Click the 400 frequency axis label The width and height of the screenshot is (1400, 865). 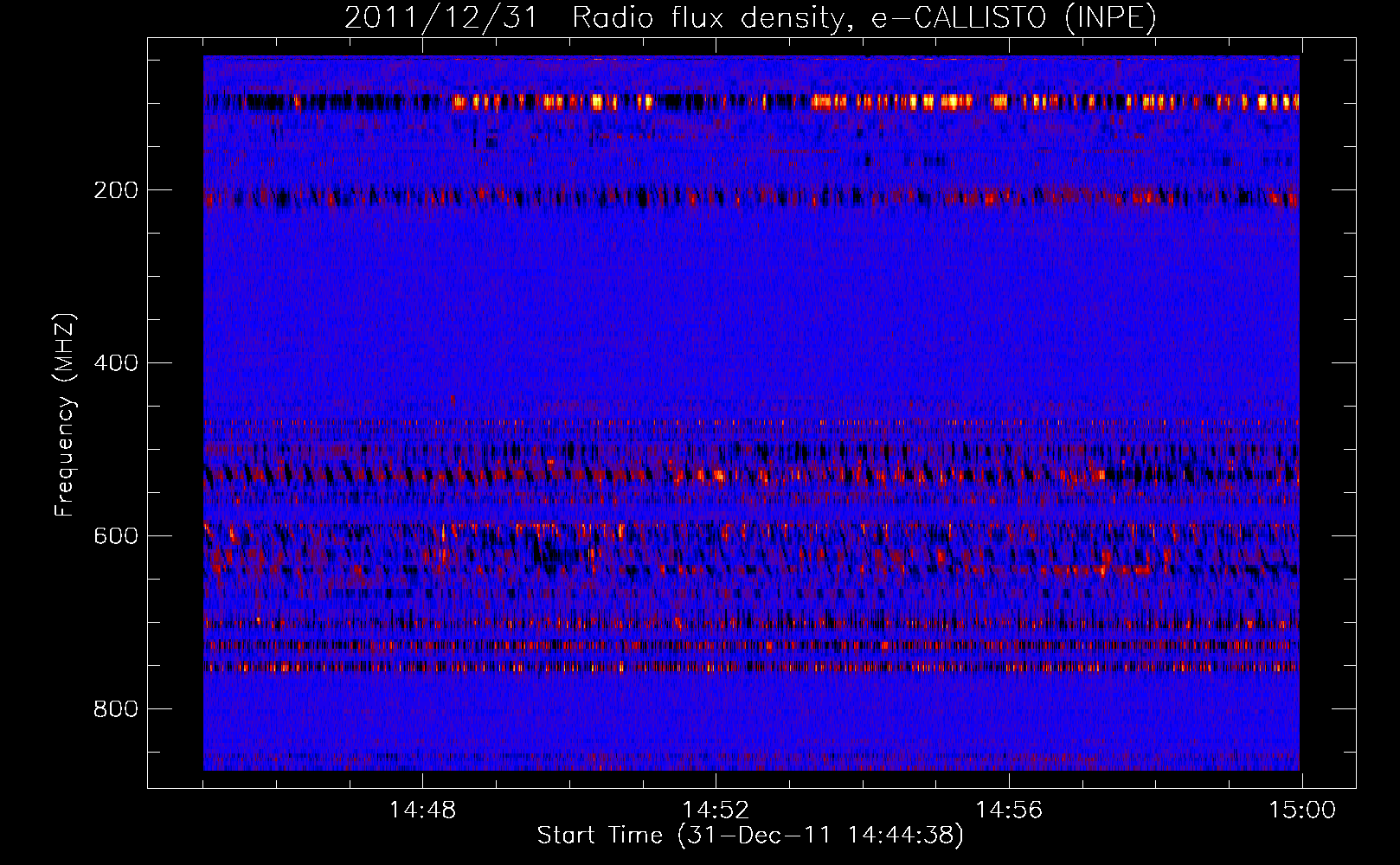pyautogui.click(x=116, y=363)
